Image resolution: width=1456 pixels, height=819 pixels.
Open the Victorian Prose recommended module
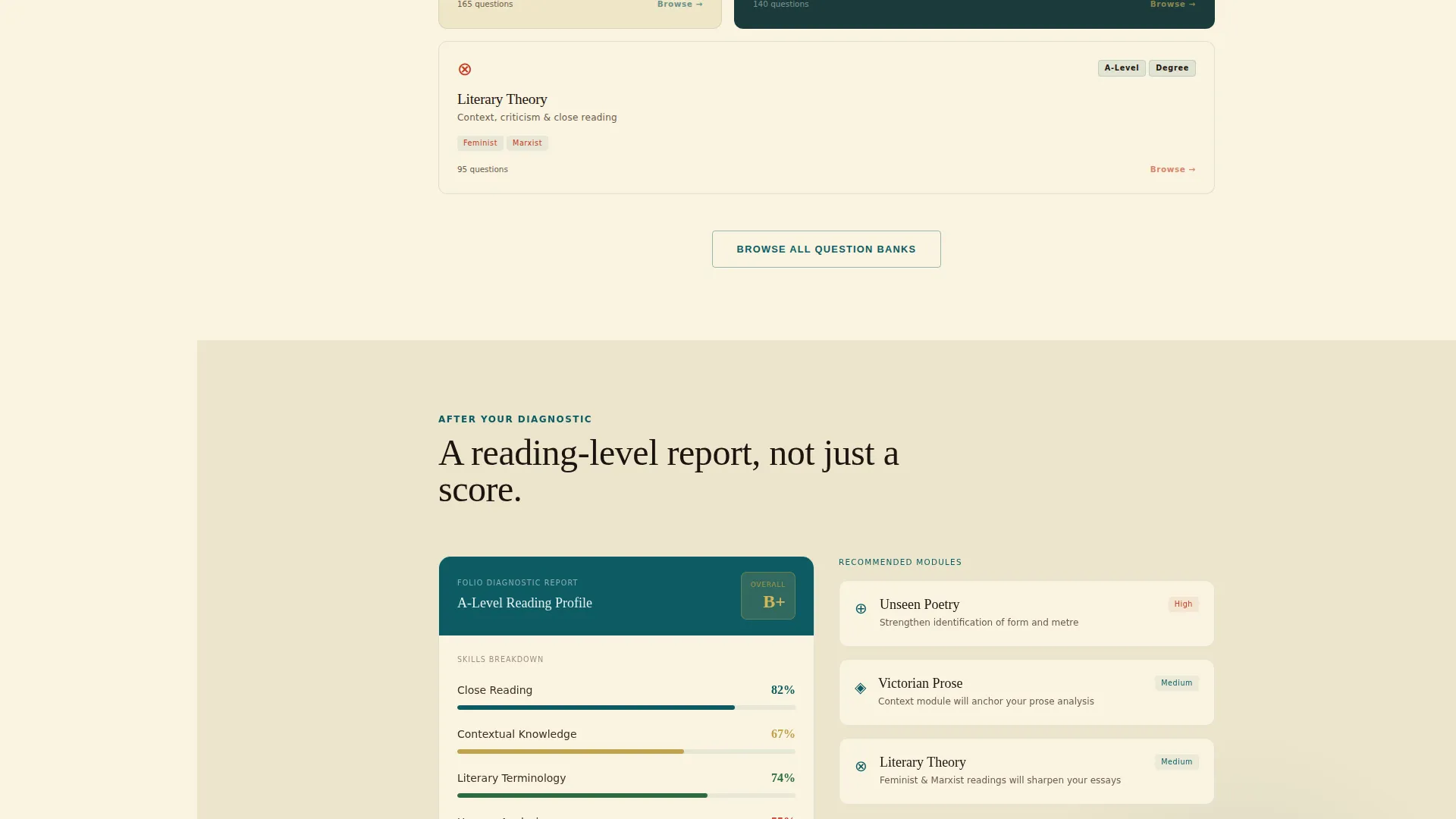pyautogui.click(x=1026, y=692)
